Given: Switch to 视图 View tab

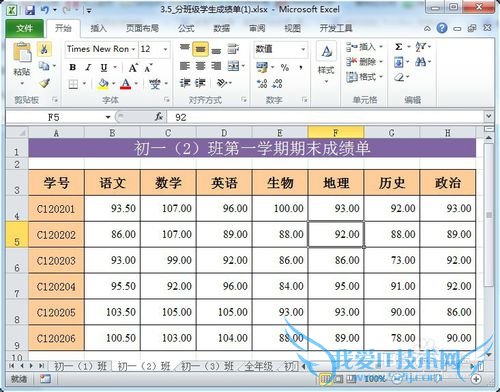Looking at the screenshot, I should (292, 28).
